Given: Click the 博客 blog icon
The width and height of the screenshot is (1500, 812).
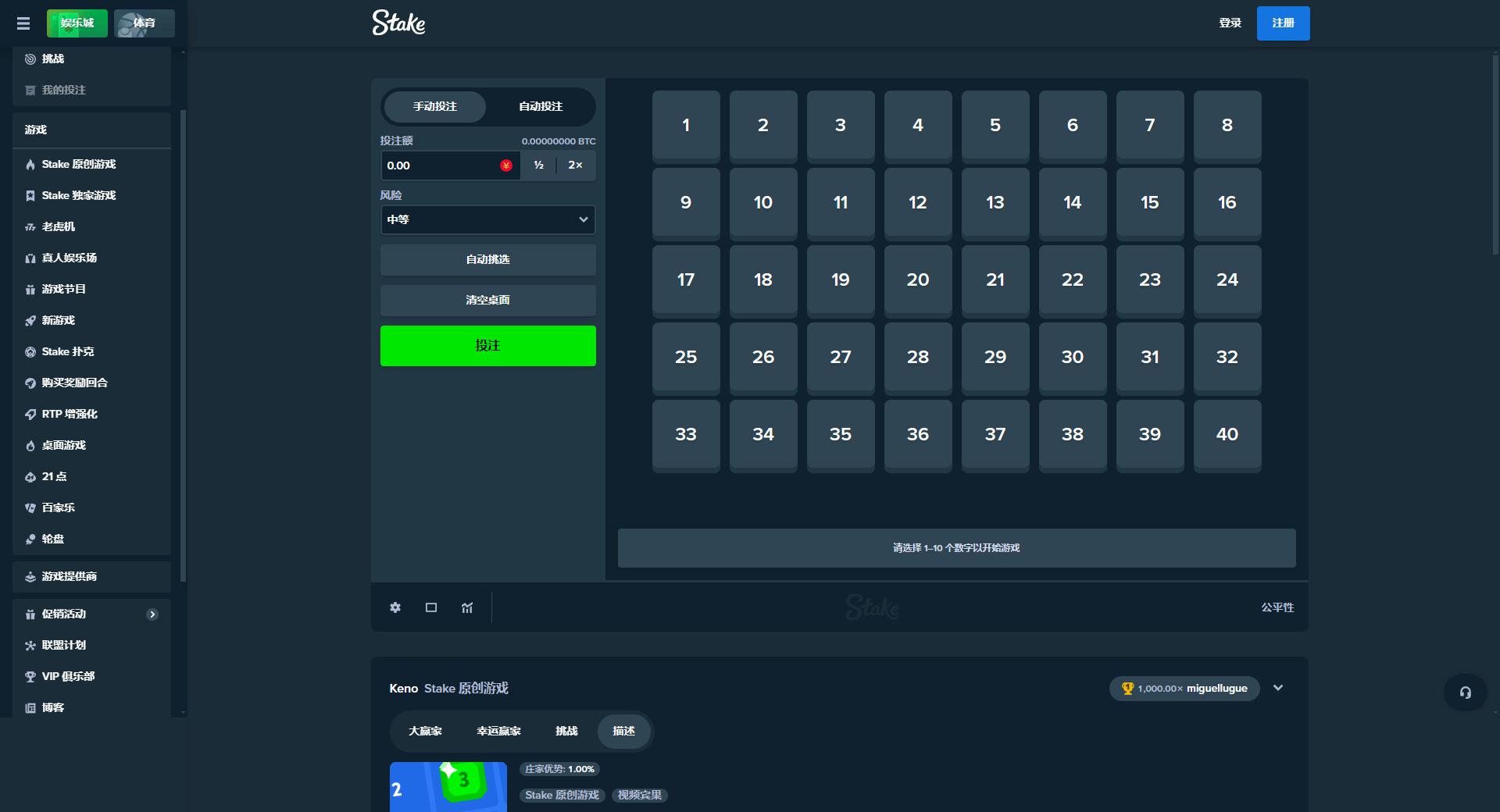Looking at the screenshot, I should (x=30, y=707).
